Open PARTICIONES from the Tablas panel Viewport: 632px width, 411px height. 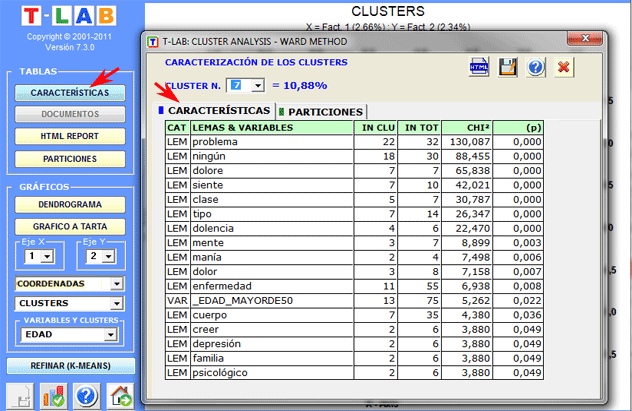click(70, 159)
